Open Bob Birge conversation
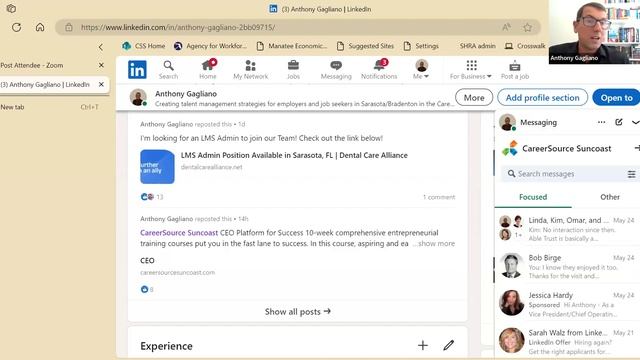Screen dimensions: 640x360 click(x=567, y=267)
